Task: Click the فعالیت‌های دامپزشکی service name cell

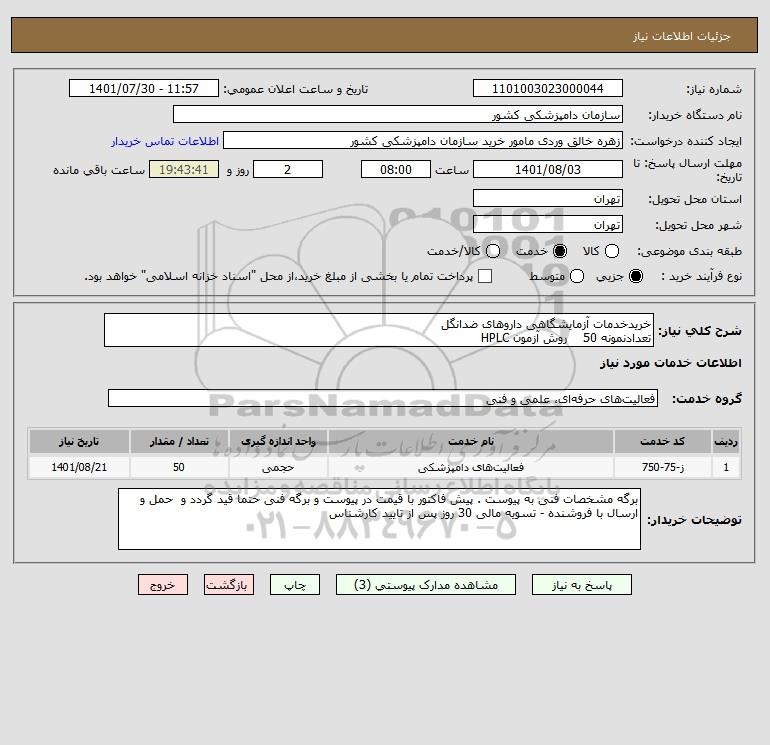Action: point(470,467)
